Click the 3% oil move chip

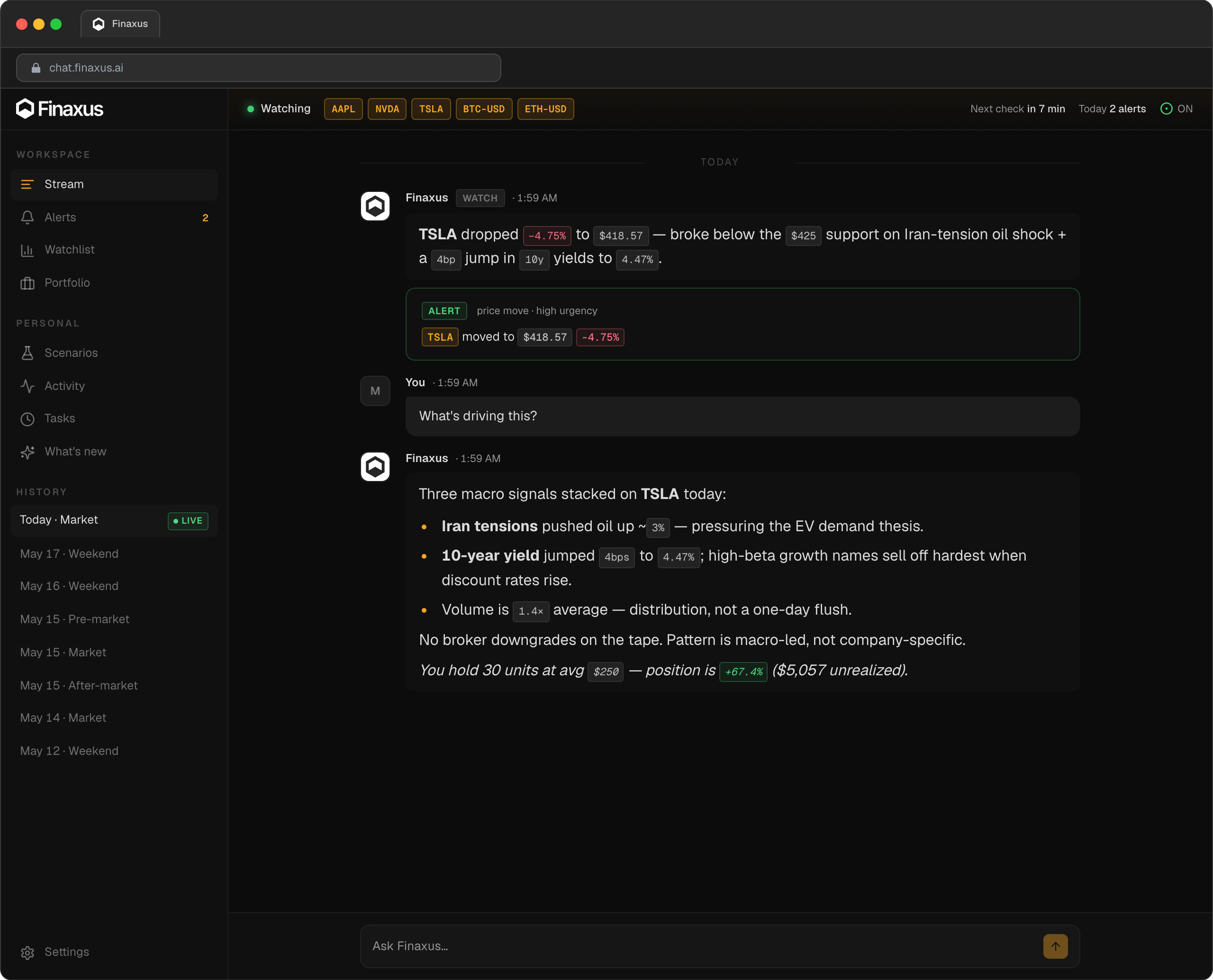[x=658, y=527]
